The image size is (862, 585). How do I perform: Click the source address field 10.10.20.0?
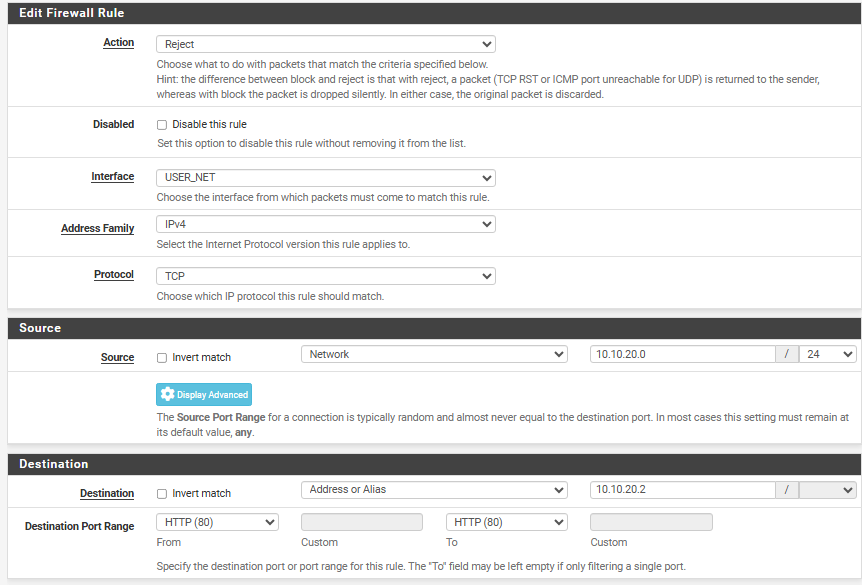682,354
